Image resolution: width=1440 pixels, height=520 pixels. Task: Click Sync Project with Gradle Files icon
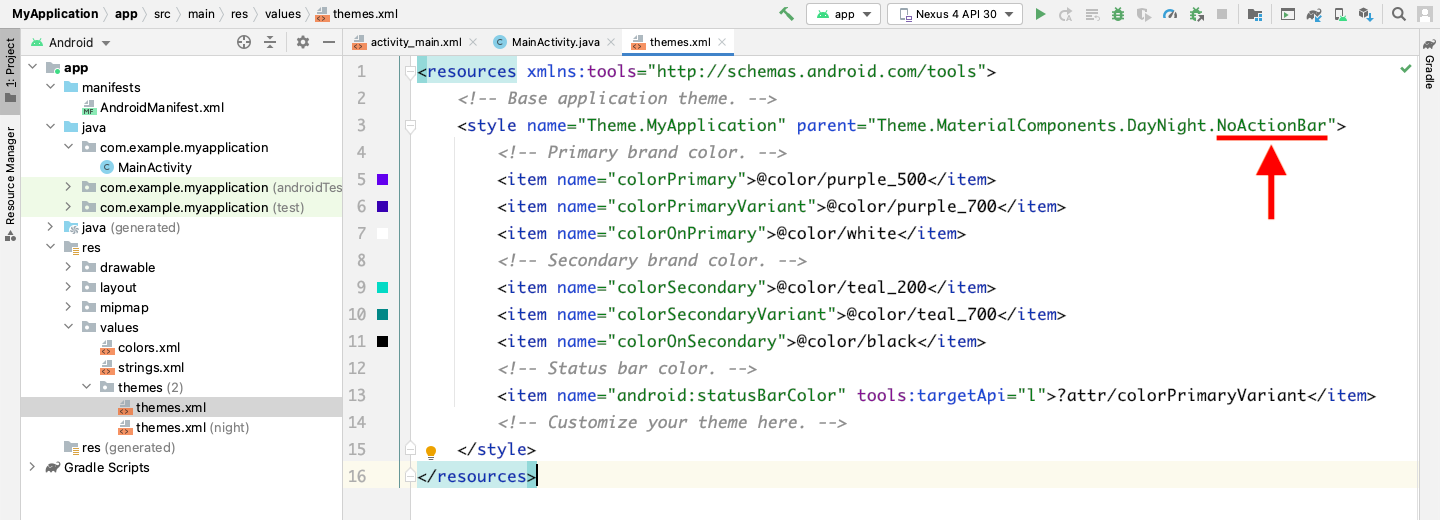pos(1314,14)
